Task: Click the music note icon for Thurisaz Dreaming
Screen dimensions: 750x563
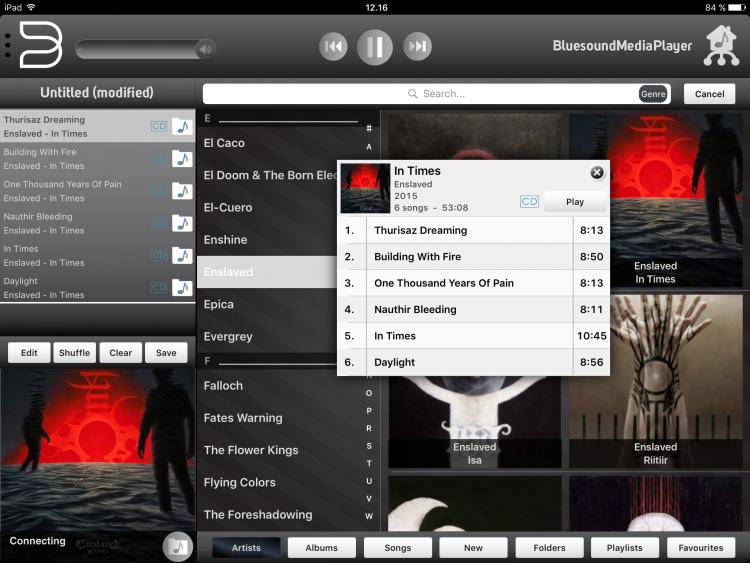Action: tap(182, 126)
